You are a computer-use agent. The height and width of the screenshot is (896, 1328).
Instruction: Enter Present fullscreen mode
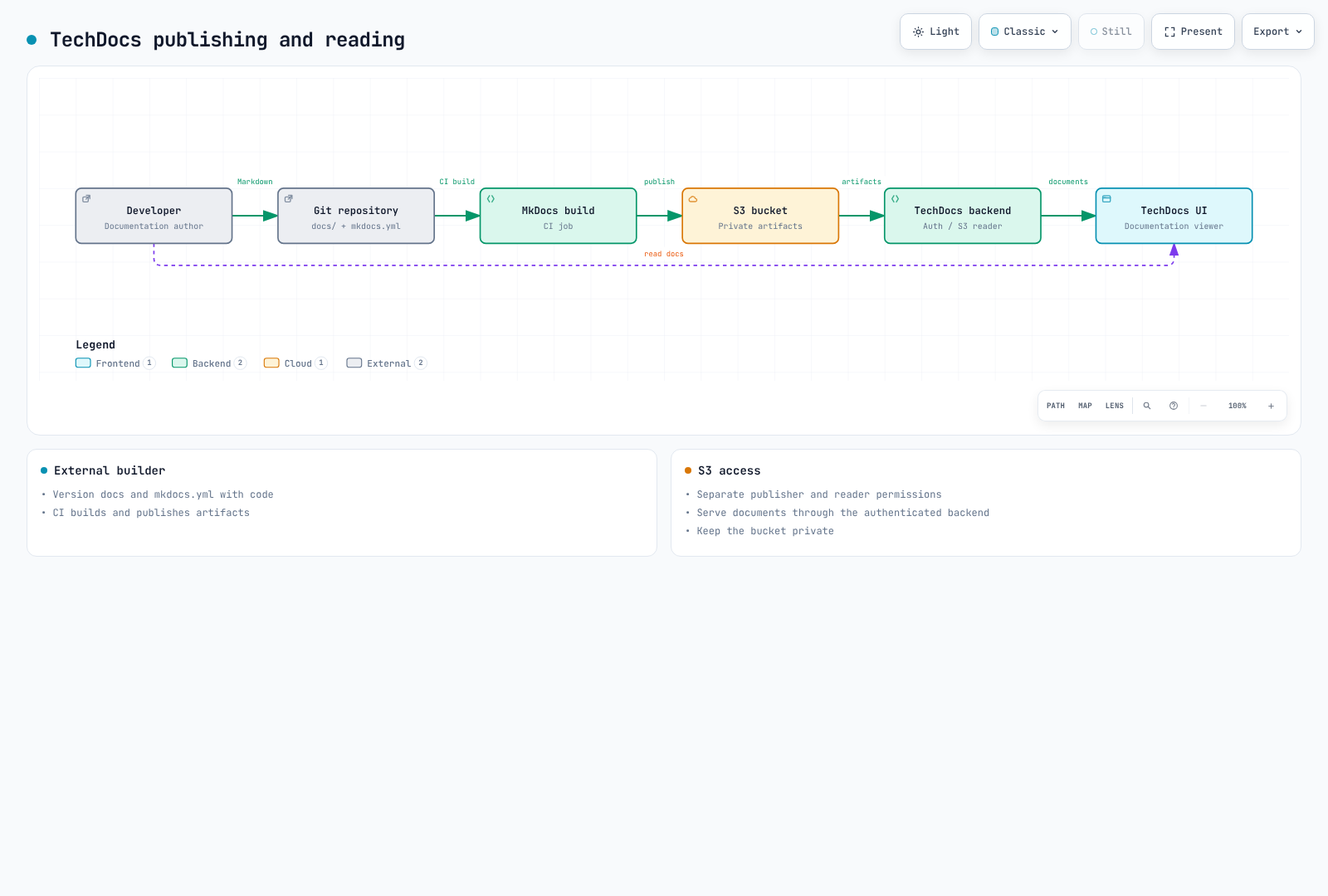tap(1193, 32)
